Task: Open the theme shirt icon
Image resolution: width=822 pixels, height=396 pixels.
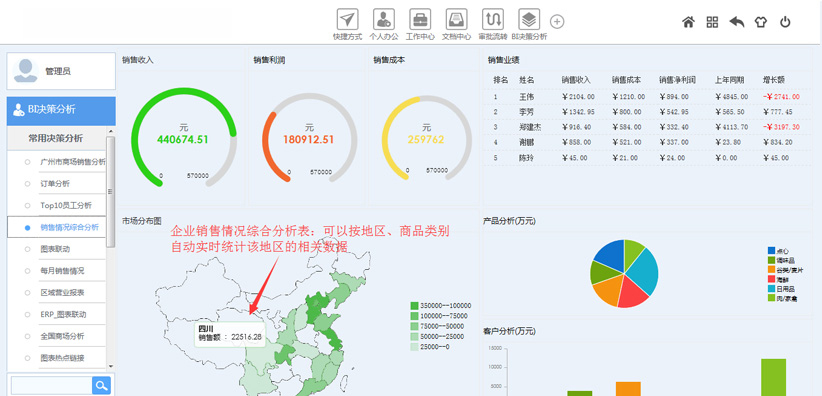Action: (761, 22)
